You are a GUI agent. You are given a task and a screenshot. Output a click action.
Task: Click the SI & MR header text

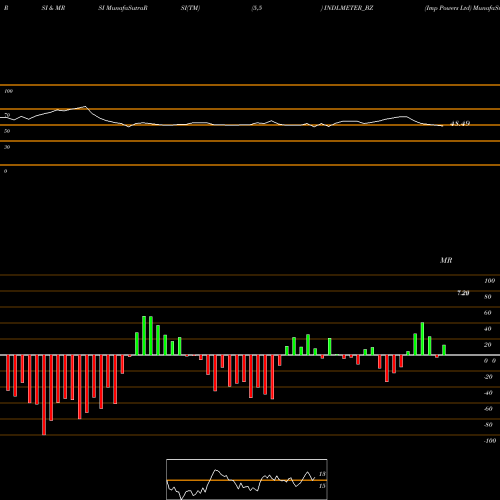(53, 8)
